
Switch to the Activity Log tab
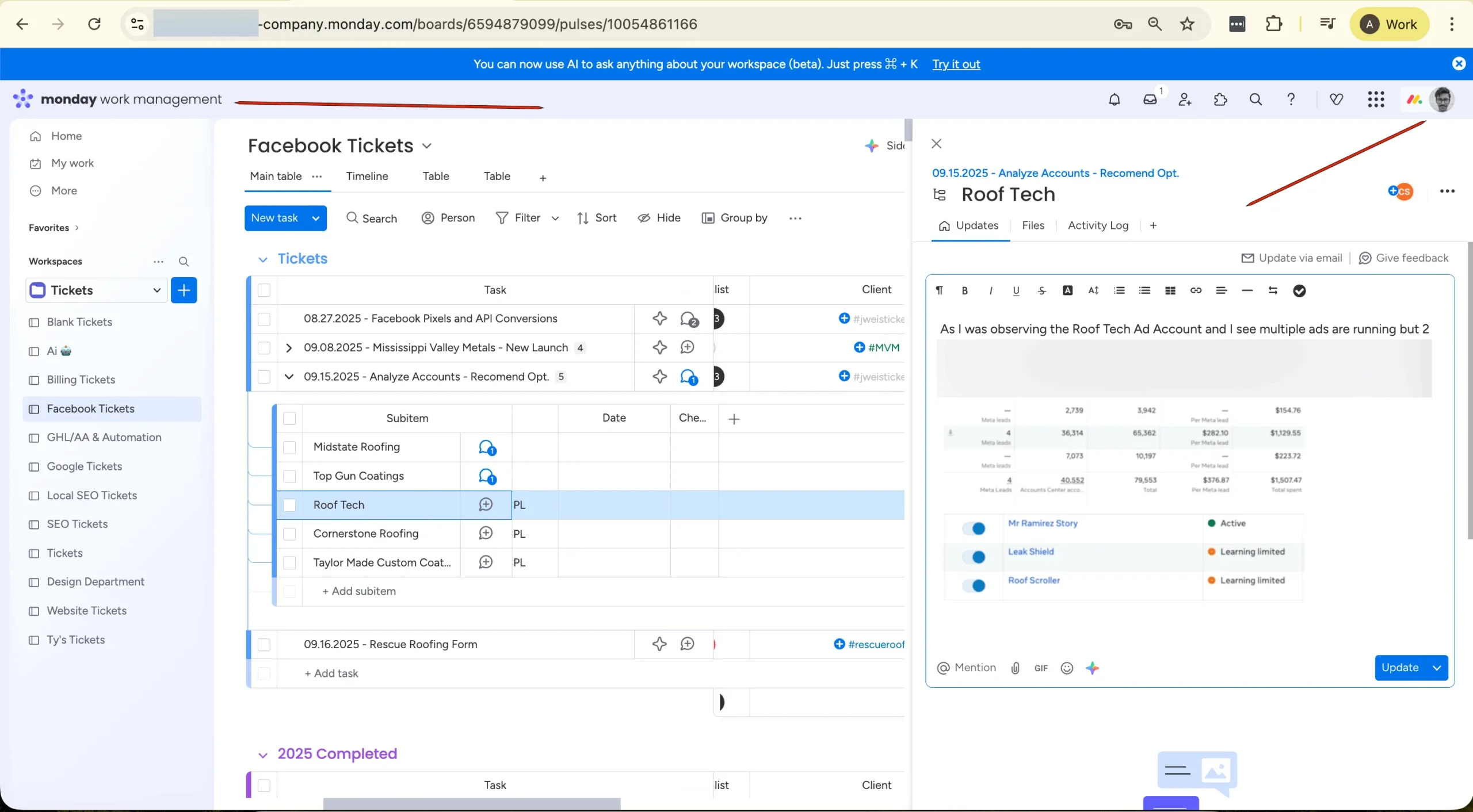click(x=1098, y=225)
